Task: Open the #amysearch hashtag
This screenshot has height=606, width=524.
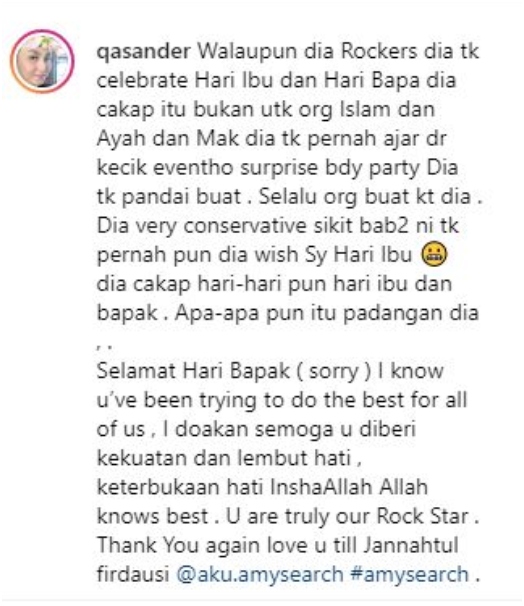Action: [x=410, y=574]
